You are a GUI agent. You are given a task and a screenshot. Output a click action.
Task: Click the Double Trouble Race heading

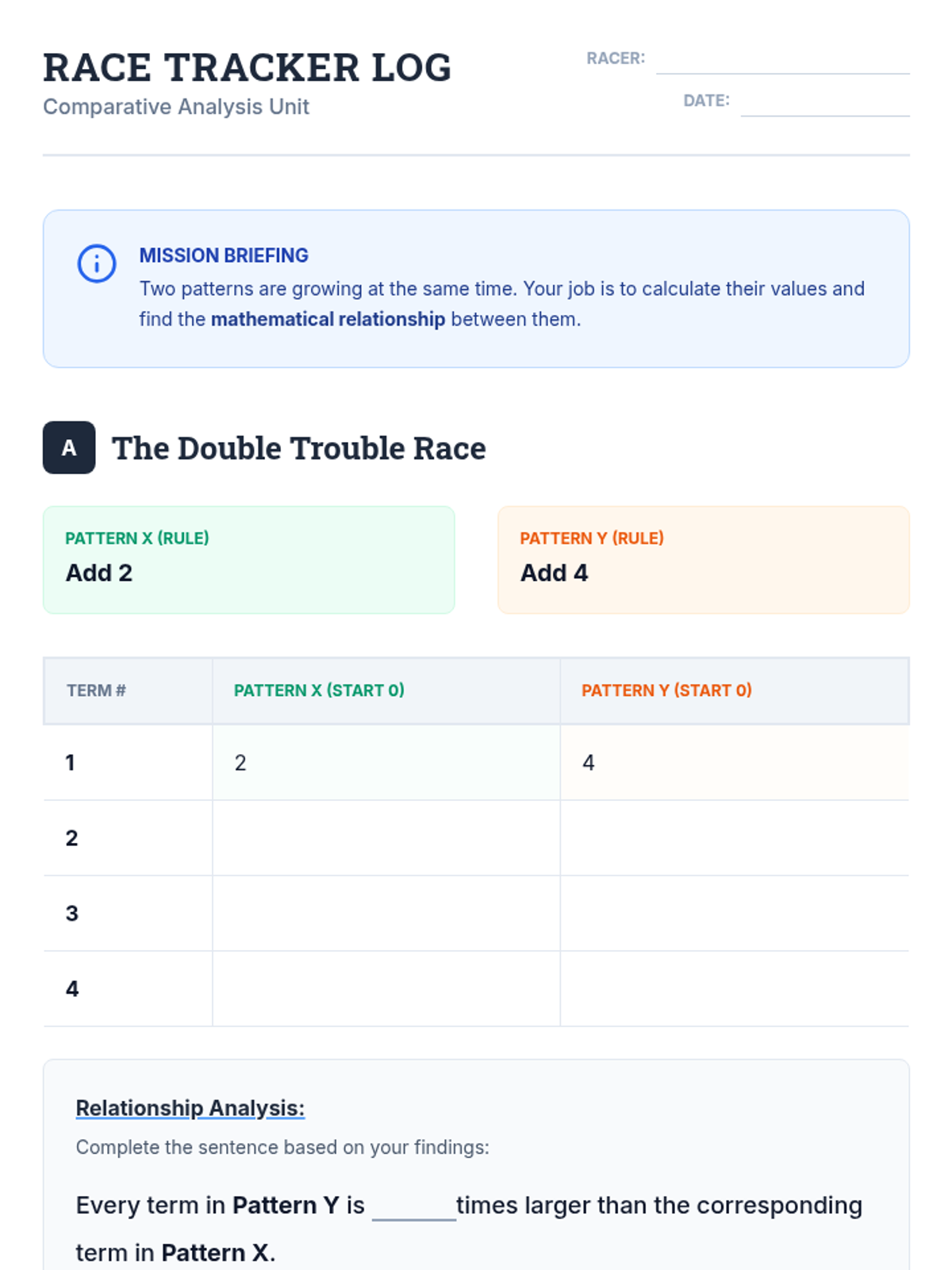(x=298, y=448)
